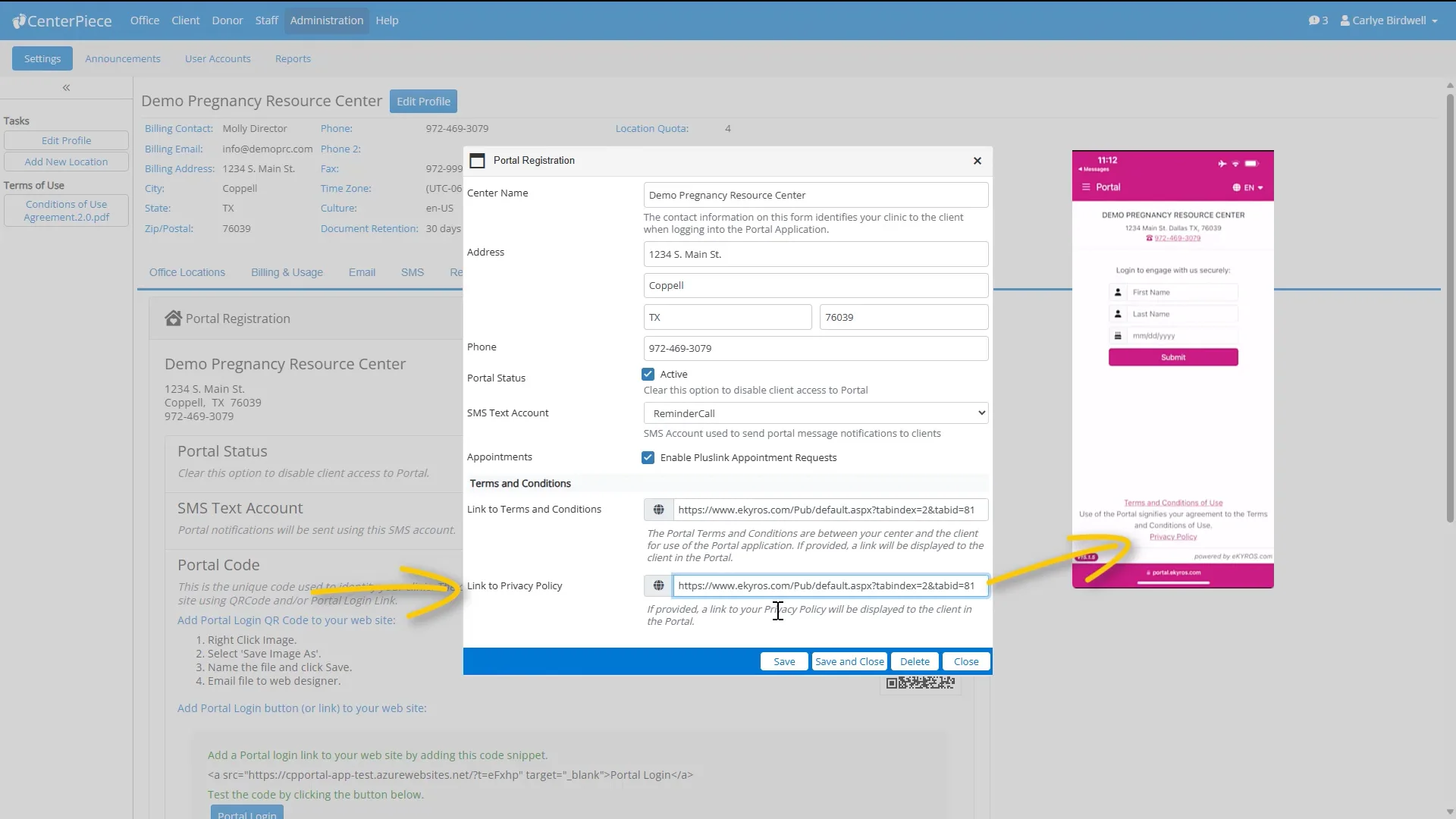Image resolution: width=1456 pixels, height=819 pixels.
Task: Click the globe icon beside Privacy Policy link
Action: click(657, 585)
